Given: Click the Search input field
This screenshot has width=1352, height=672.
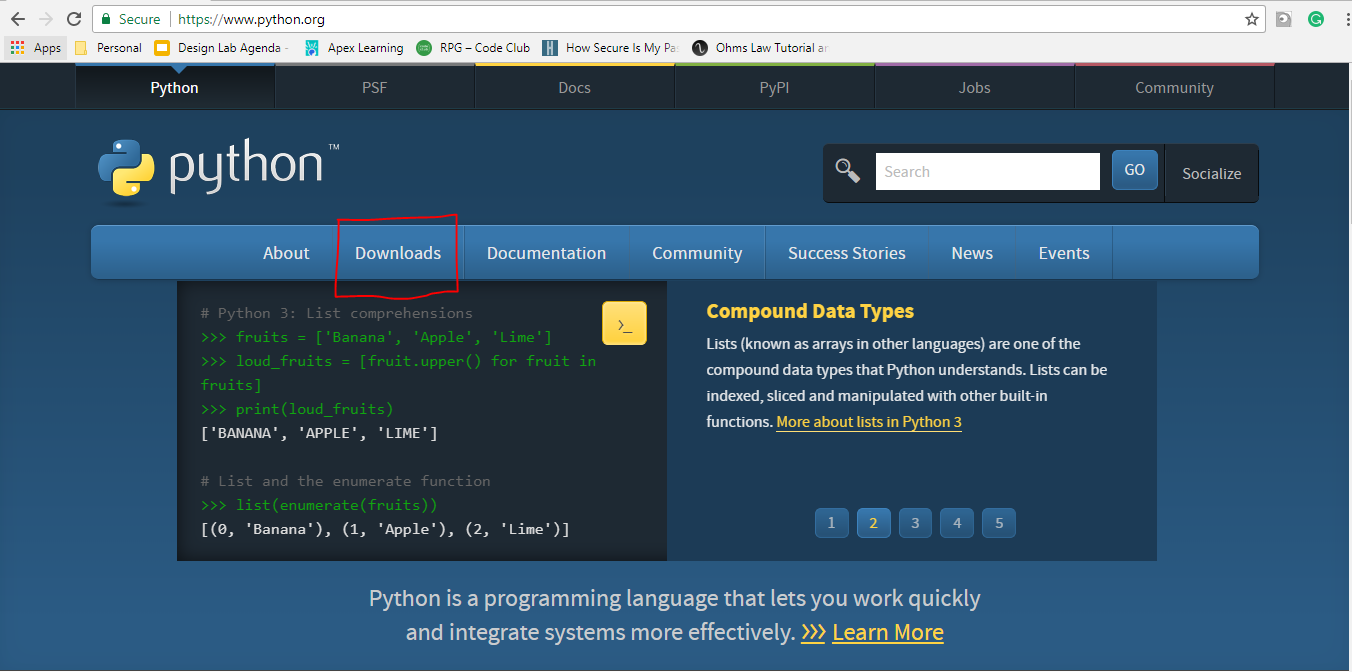Looking at the screenshot, I should click(988, 171).
